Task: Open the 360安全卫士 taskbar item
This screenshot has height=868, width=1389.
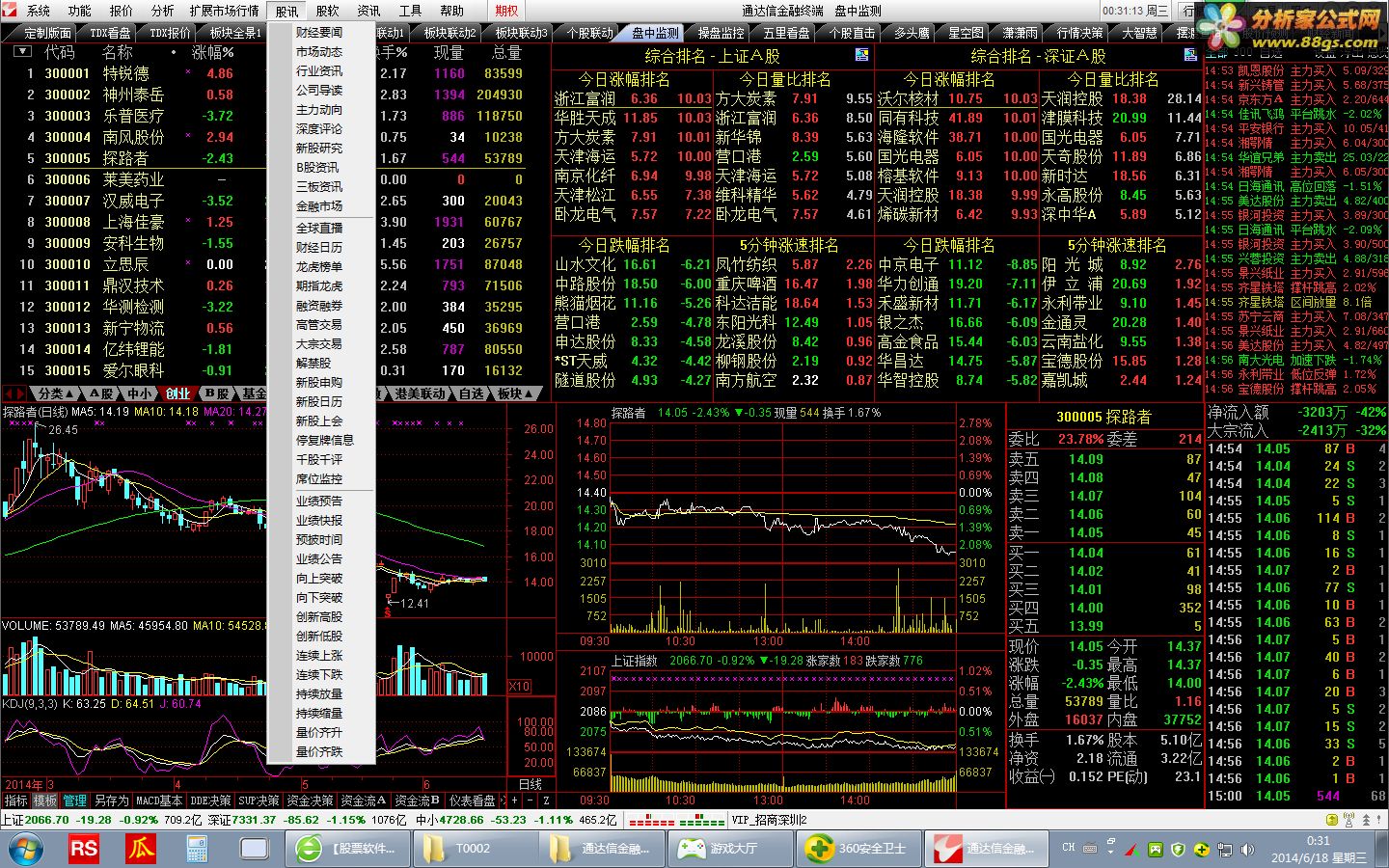Action: click(x=858, y=849)
